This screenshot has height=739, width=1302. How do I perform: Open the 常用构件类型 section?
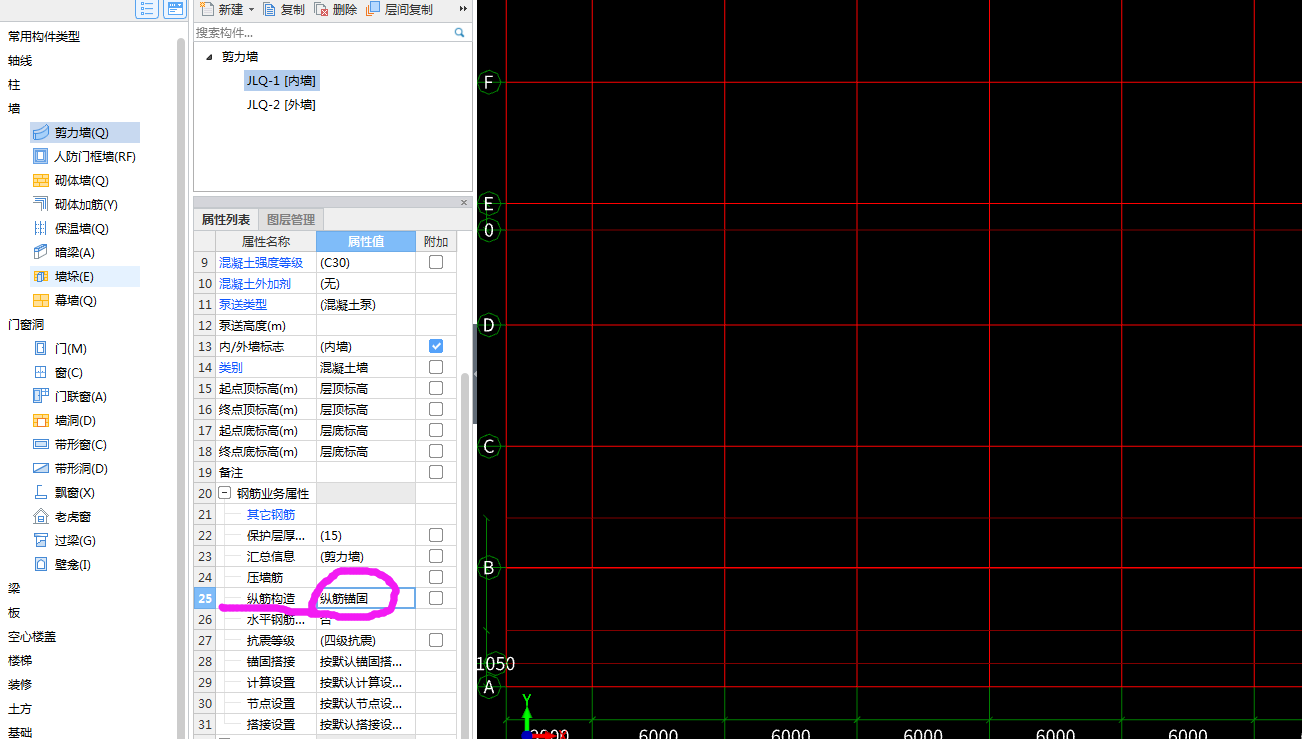pos(44,36)
